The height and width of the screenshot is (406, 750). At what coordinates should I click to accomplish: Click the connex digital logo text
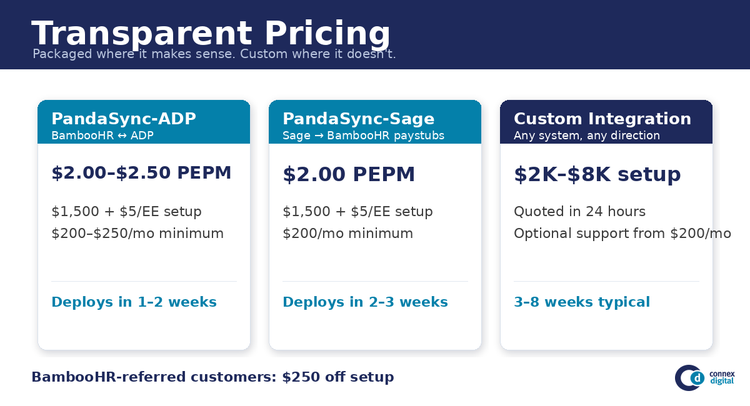[721, 378]
